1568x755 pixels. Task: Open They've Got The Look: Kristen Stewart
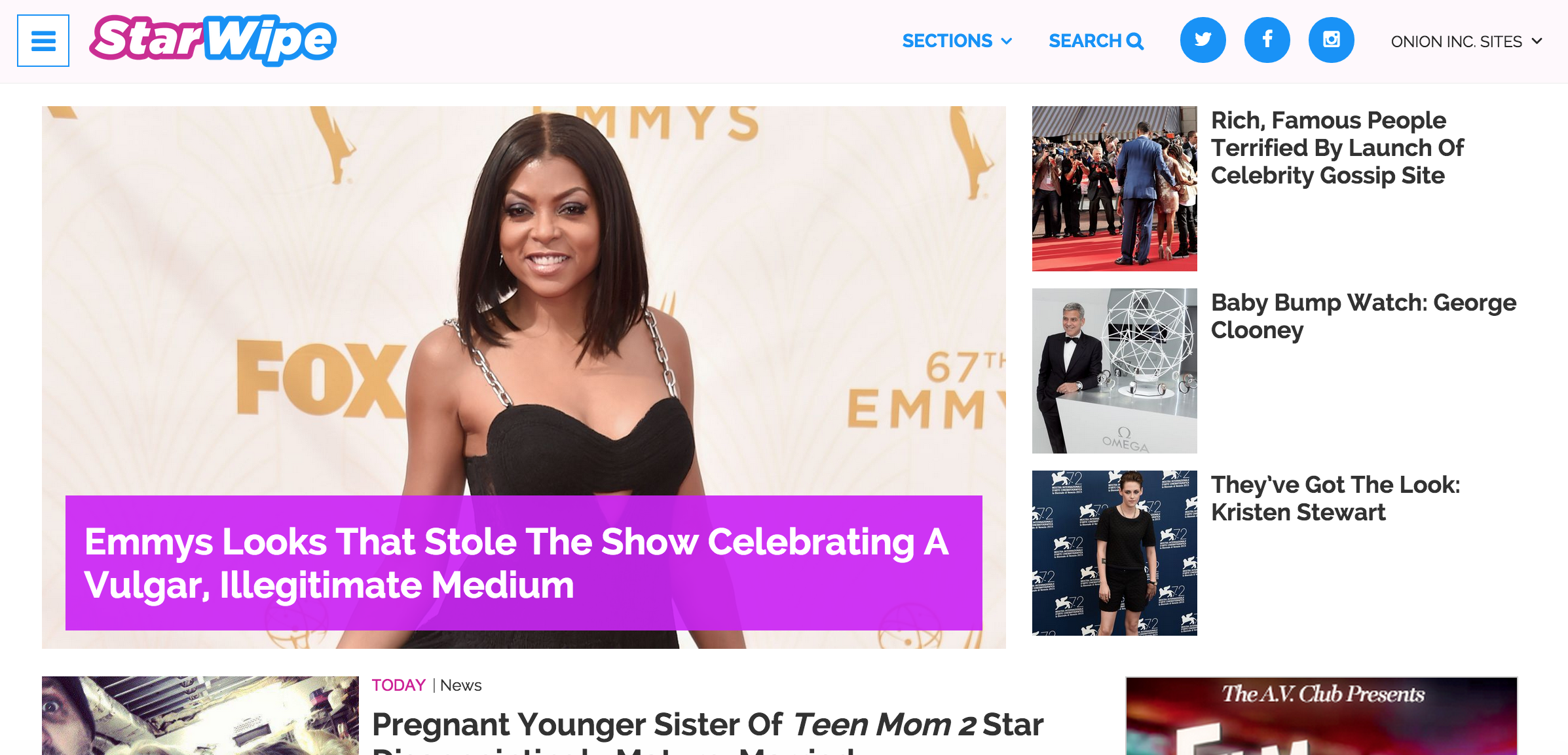pyautogui.click(x=1335, y=498)
